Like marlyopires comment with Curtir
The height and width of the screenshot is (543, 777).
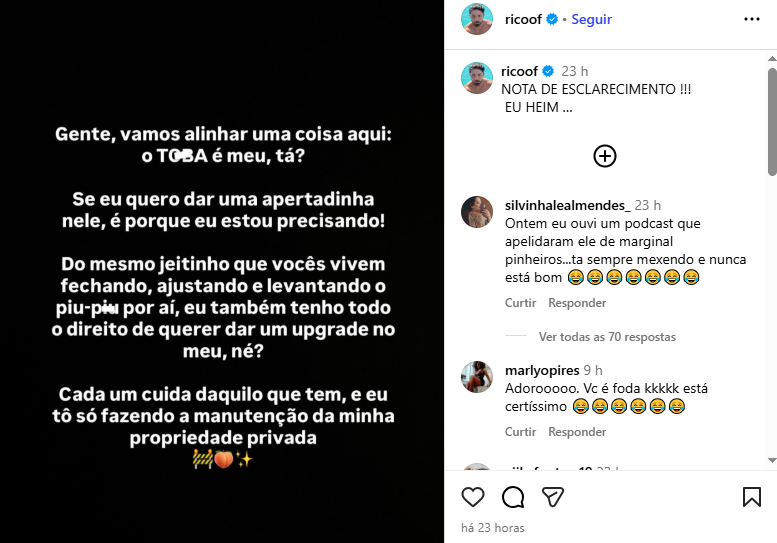520,432
